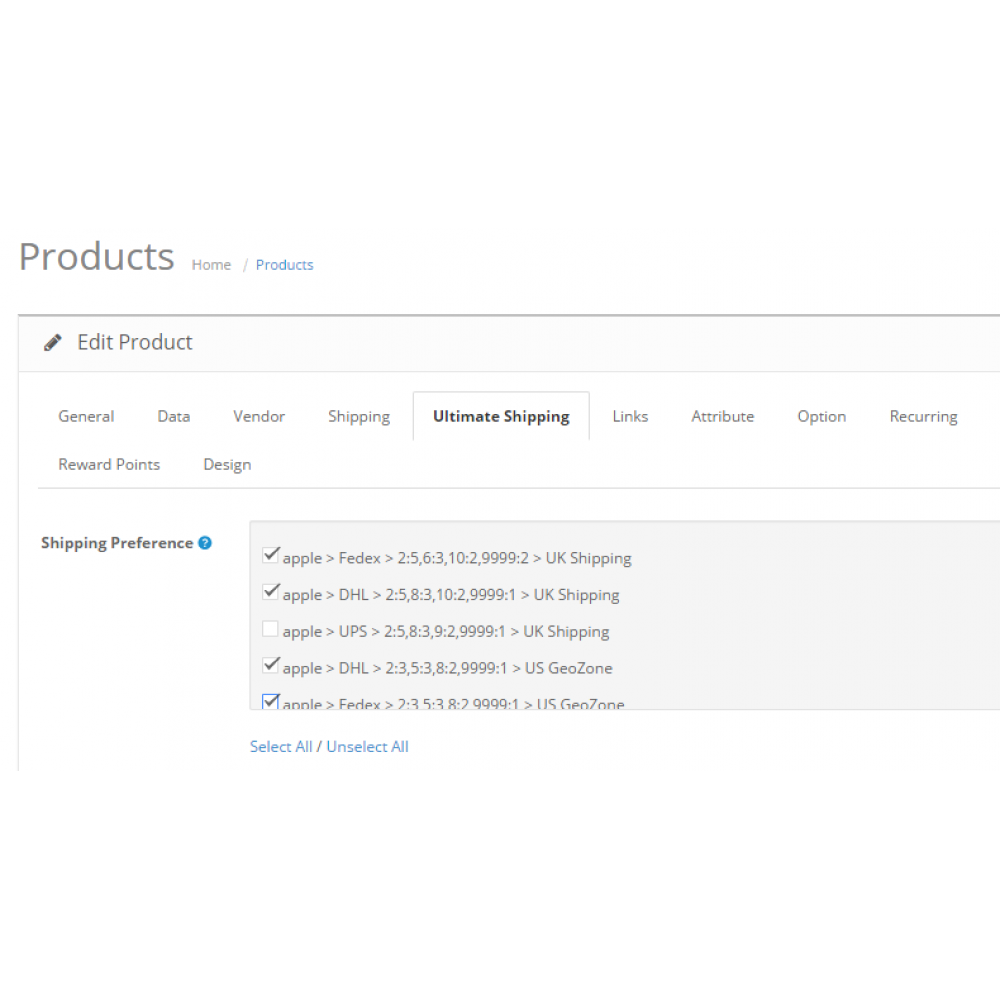Switch to the Data tab
Screen dimensions: 1000x1000
[173, 416]
